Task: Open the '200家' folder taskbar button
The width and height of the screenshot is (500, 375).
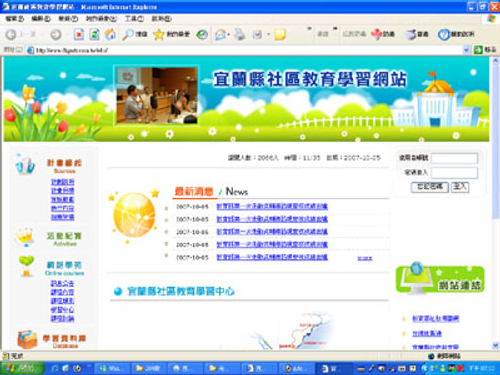Action: click(148, 369)
